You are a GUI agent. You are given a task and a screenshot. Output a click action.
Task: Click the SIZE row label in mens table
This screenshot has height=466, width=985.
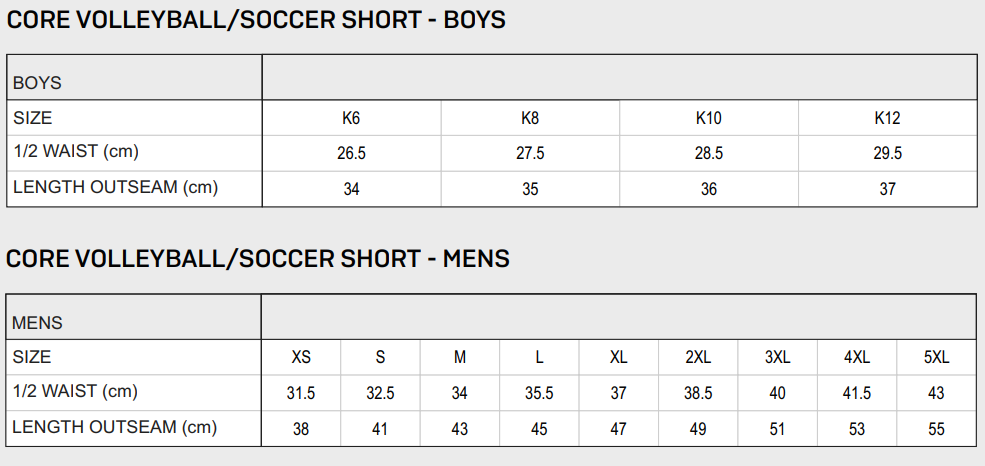[x=32, y=356]
